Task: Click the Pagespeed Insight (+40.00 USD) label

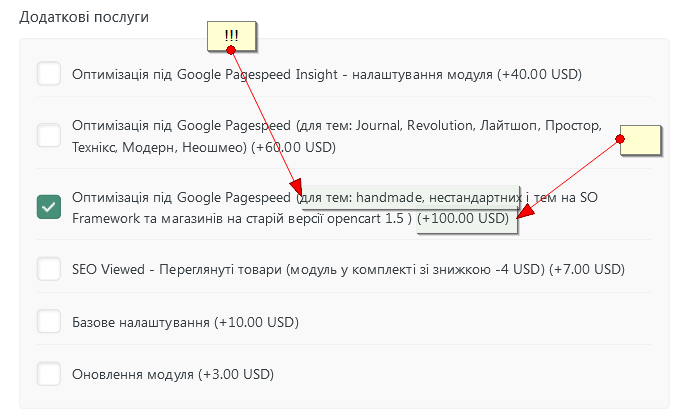Action: point(327,75)
